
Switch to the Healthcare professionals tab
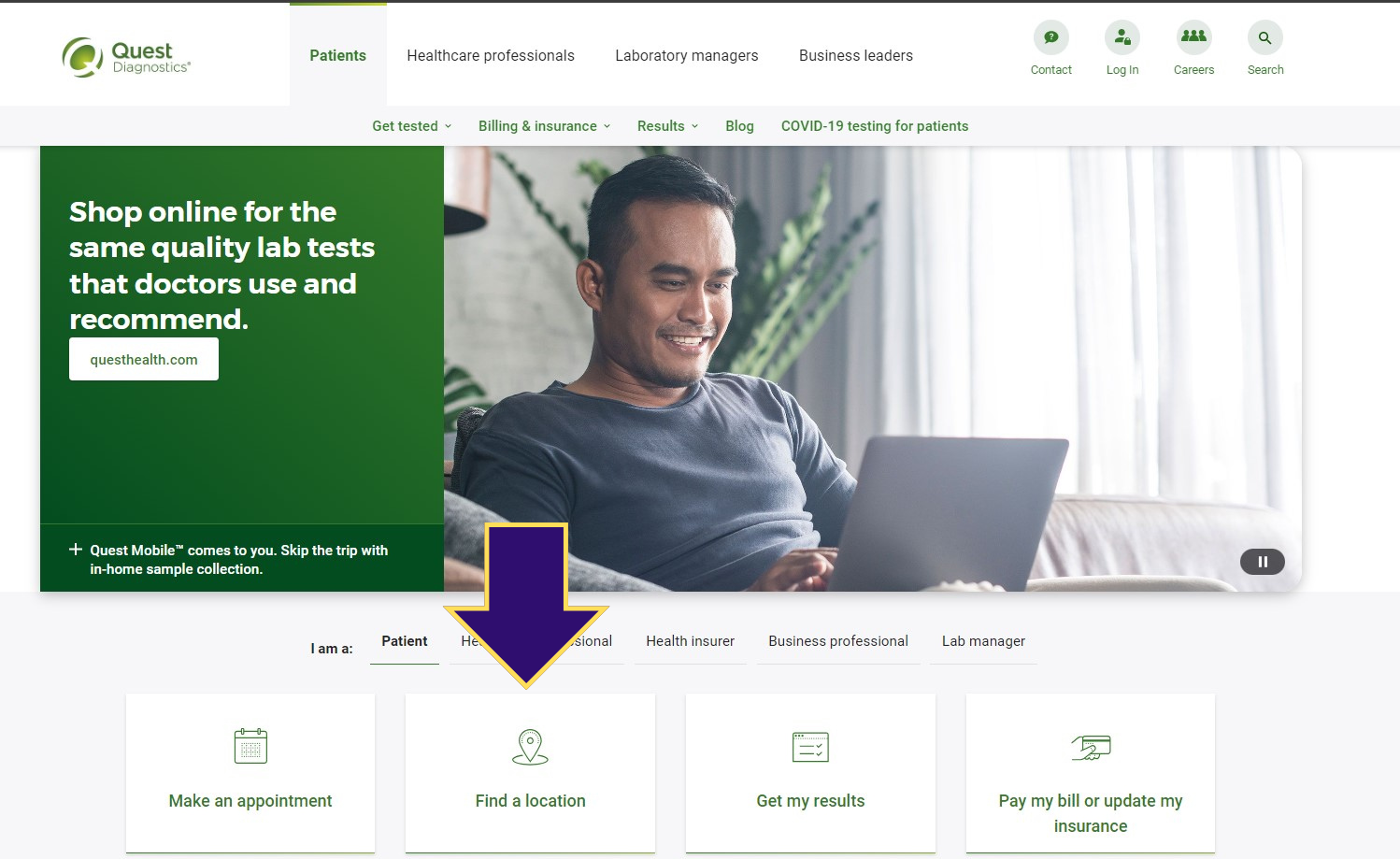(491, 56)
